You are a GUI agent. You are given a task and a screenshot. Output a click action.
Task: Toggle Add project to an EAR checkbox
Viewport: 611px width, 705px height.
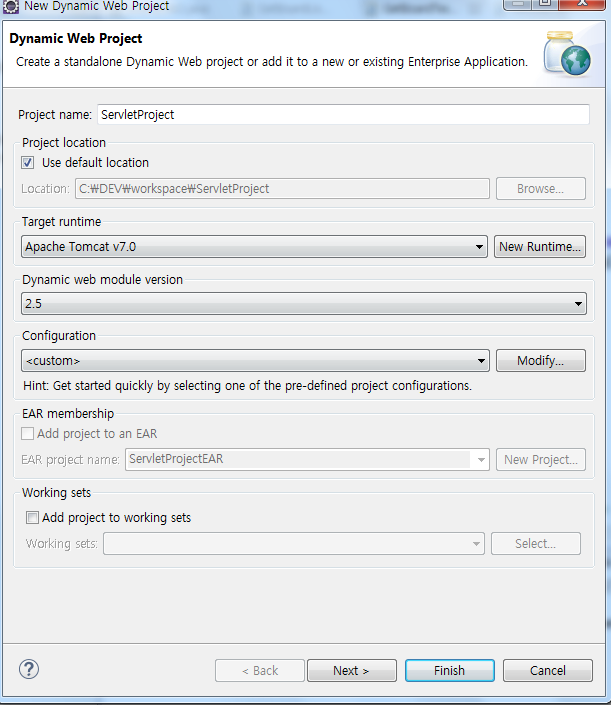point(27,433)
